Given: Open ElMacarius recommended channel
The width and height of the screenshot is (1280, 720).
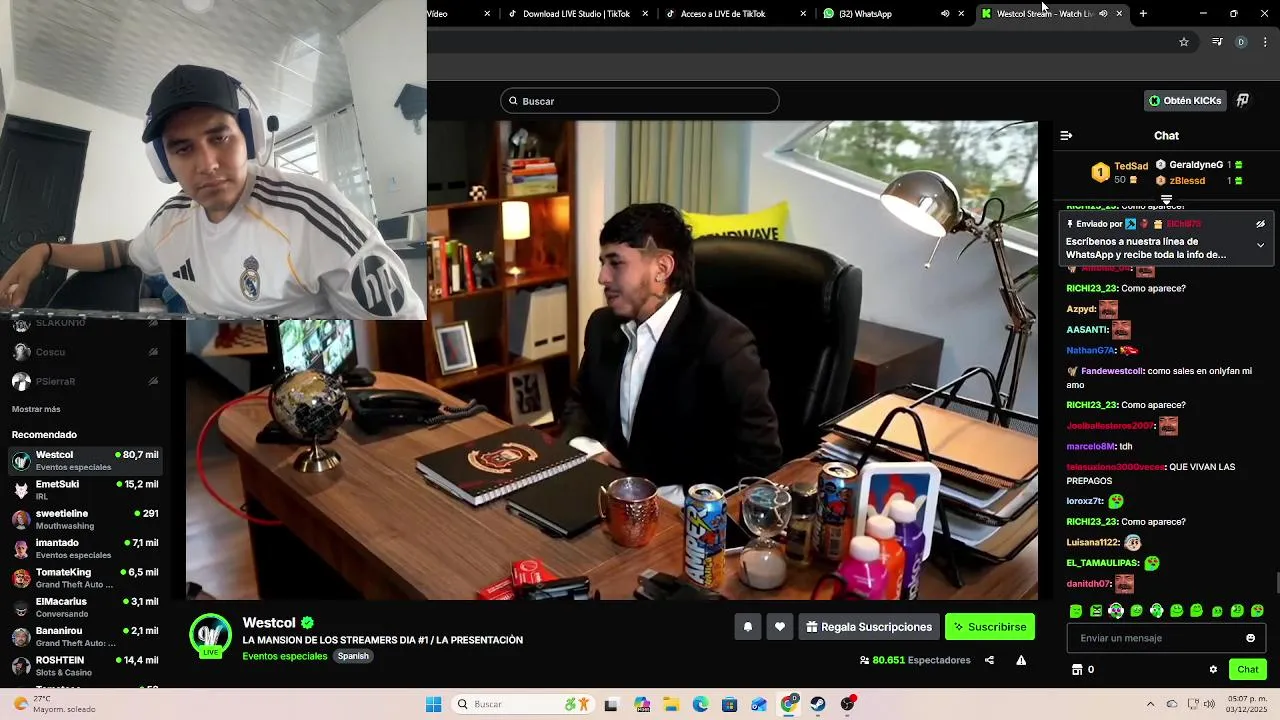Looking at the screenshot, I should [85, 607].
